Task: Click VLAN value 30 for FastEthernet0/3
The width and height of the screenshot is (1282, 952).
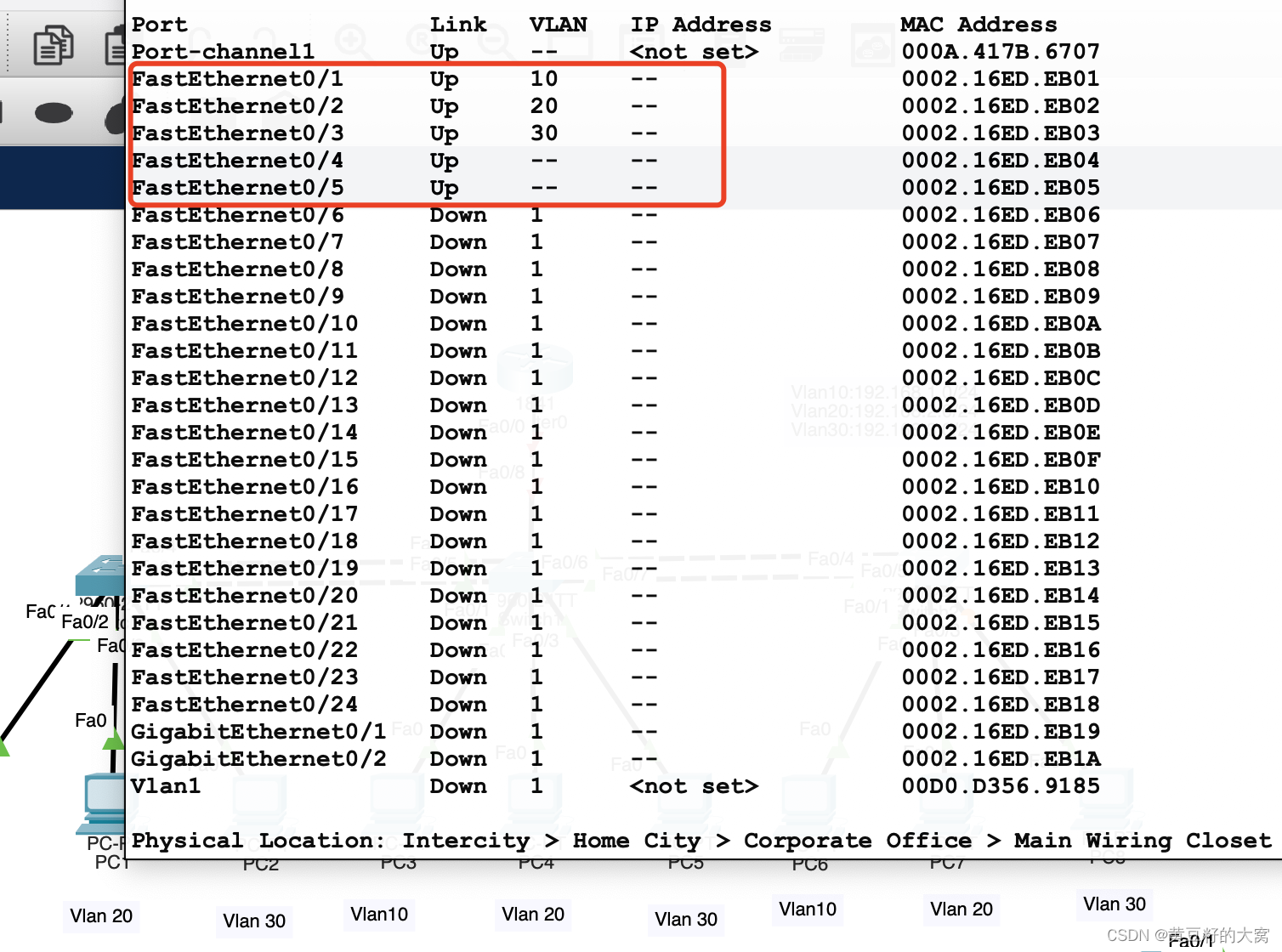Action: [544, 133]
